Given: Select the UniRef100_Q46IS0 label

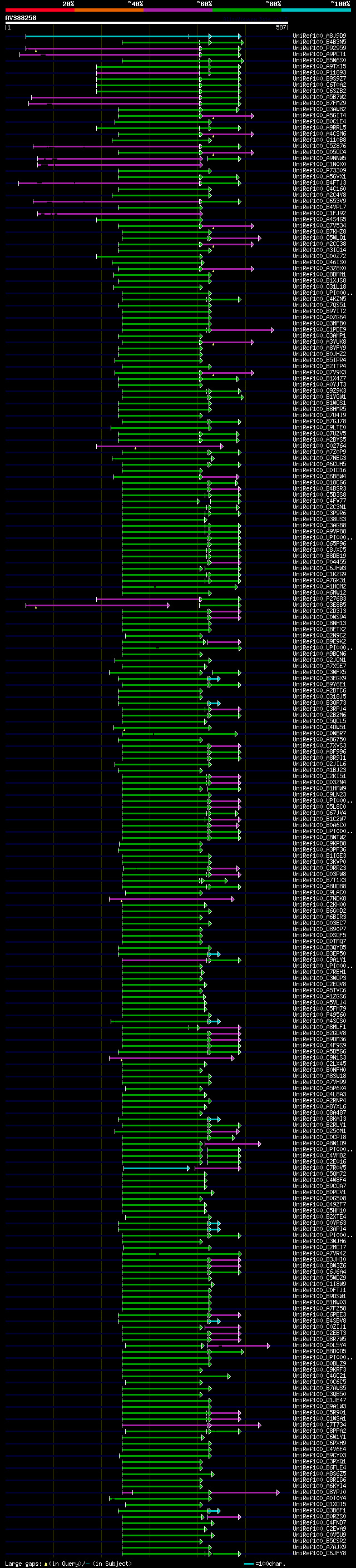Looking at the screenshot, I should pos(319,263).
